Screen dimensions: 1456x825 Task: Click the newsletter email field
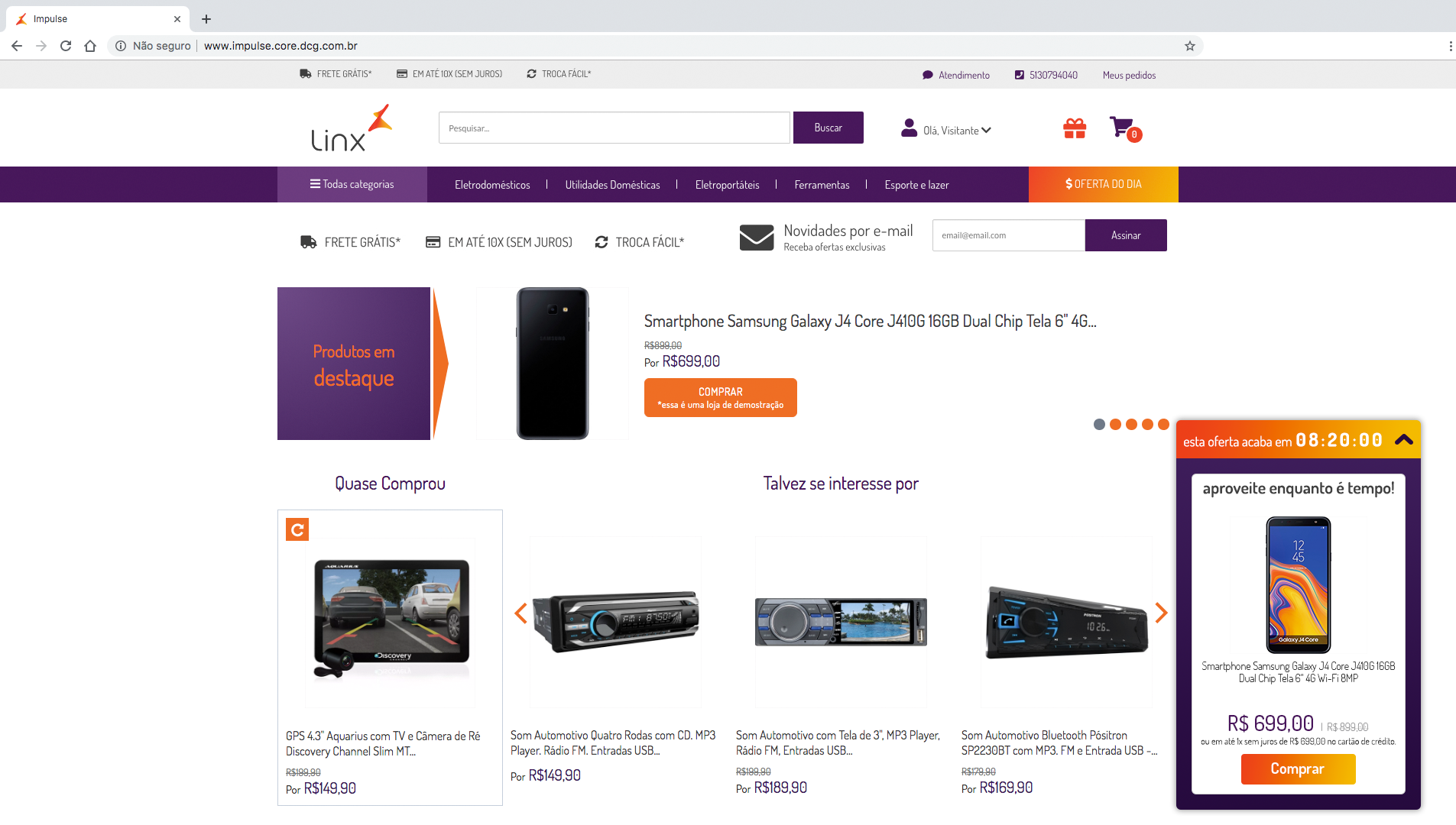click(x=1008, y=235)
